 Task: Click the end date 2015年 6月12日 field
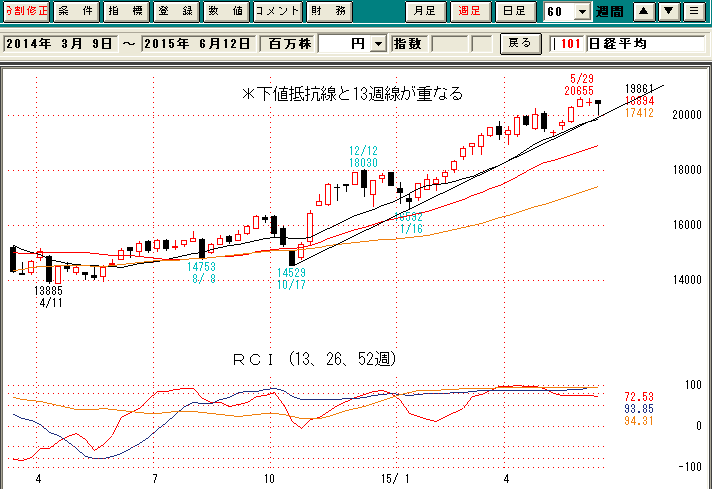[196, 44]
